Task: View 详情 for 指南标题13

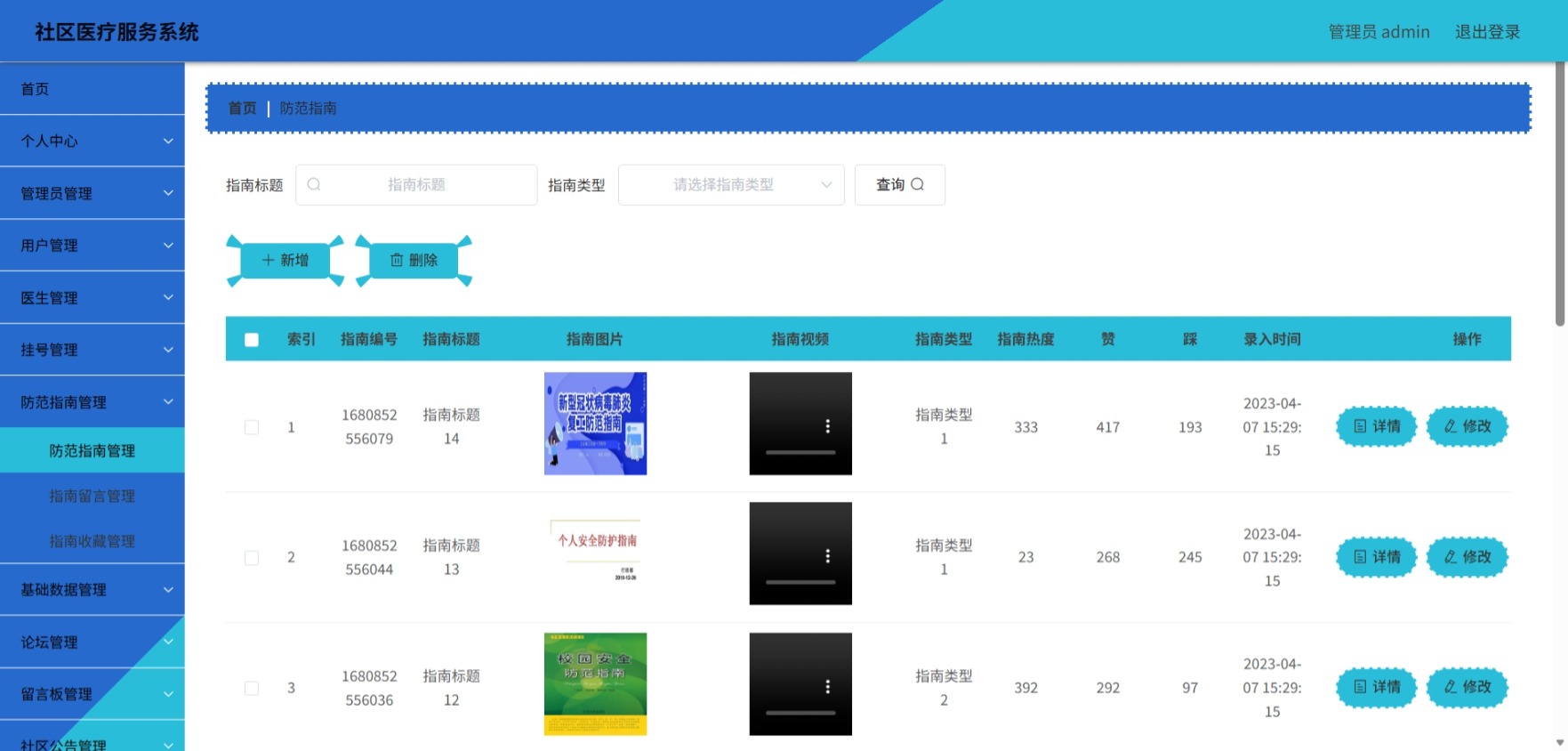Action: (1377, 557)
